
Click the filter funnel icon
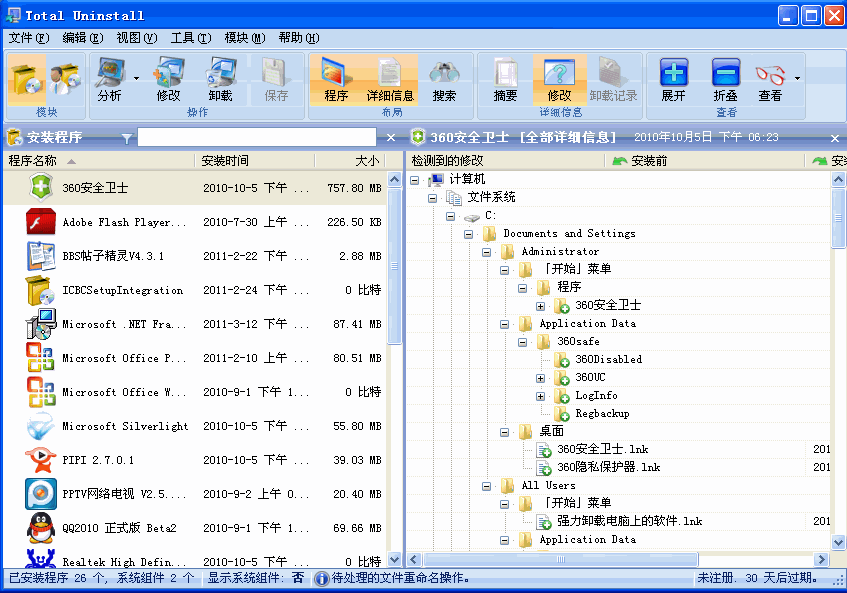pyautogui.click(x=127, y=138)
